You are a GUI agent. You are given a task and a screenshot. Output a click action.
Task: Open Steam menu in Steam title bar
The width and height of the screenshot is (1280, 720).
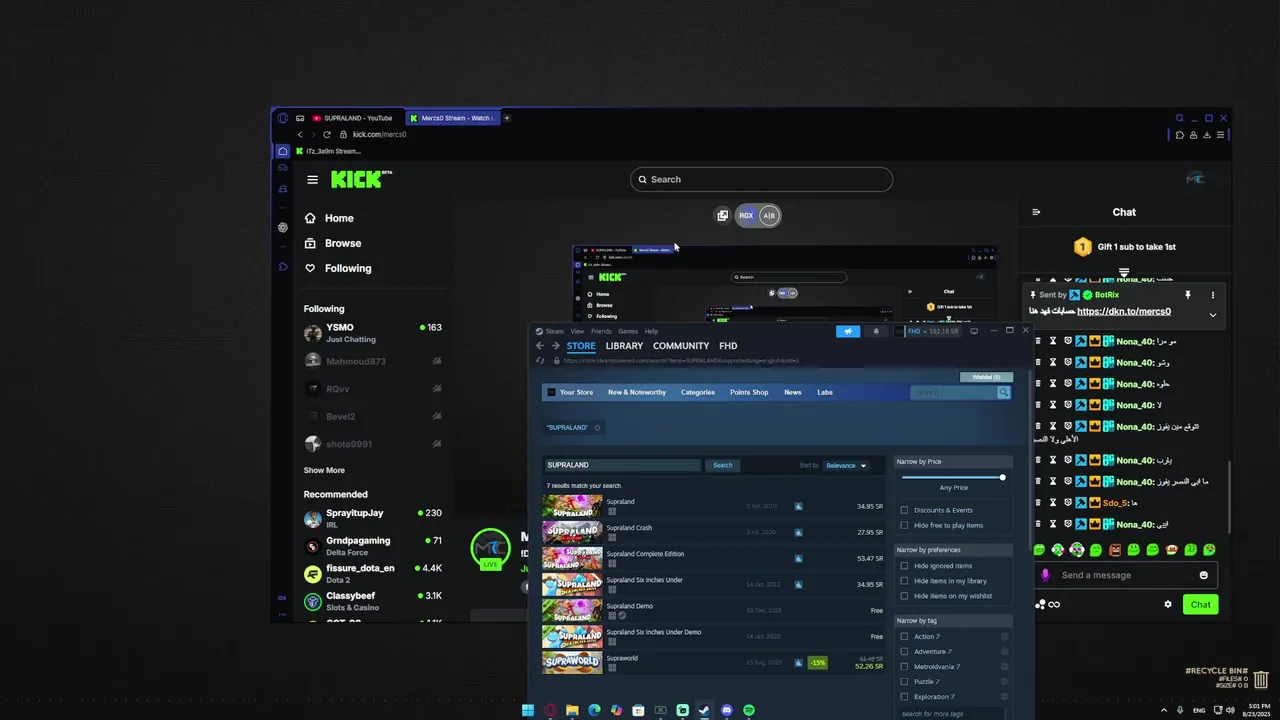[x=554, y=331]
